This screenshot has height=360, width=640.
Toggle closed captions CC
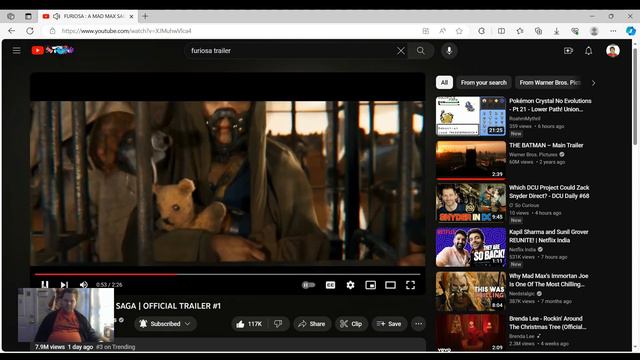tap(330, 285)
